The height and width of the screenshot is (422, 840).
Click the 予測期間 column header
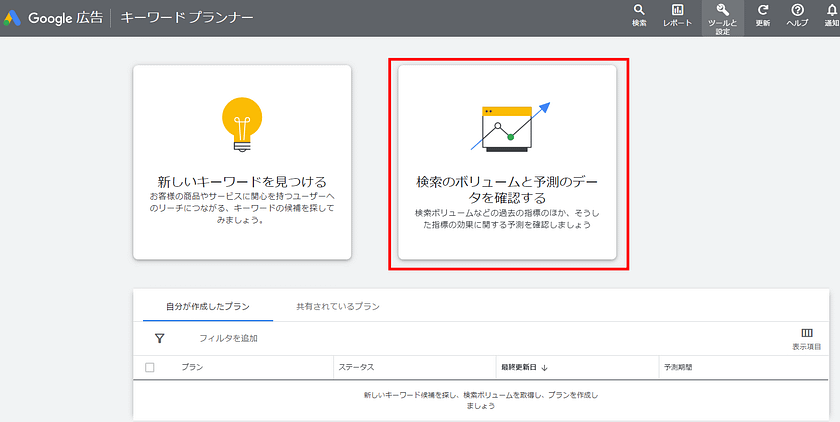click(678, 367)
